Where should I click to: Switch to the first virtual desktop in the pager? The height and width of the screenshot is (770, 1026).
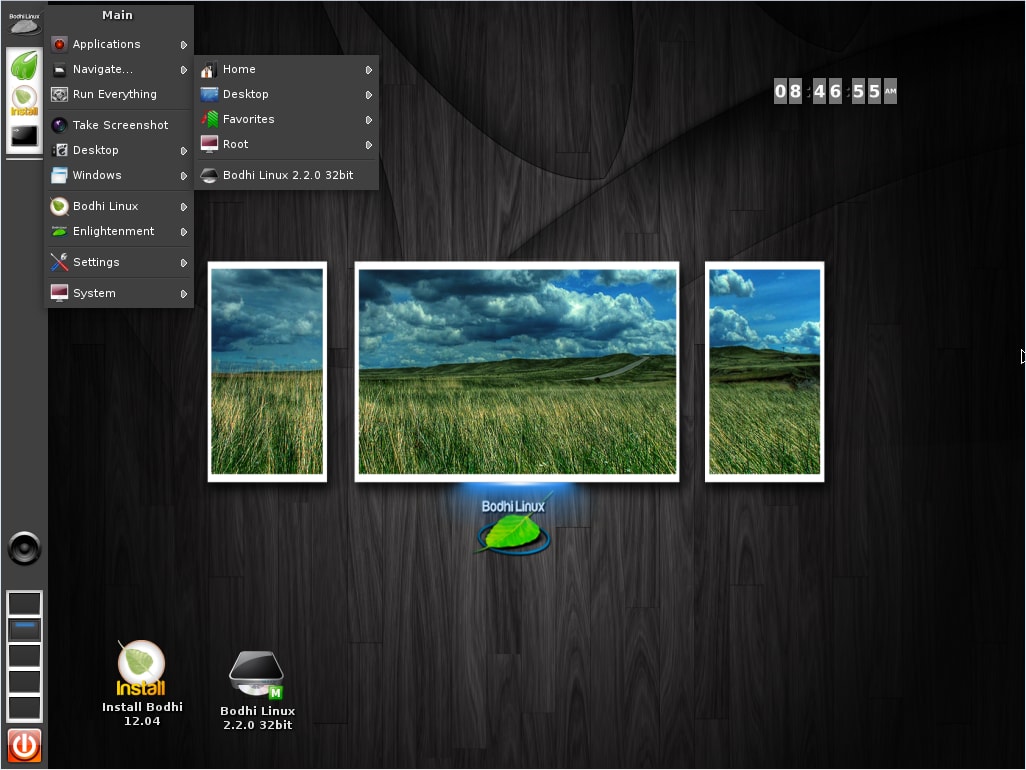(x=24, y=603)
